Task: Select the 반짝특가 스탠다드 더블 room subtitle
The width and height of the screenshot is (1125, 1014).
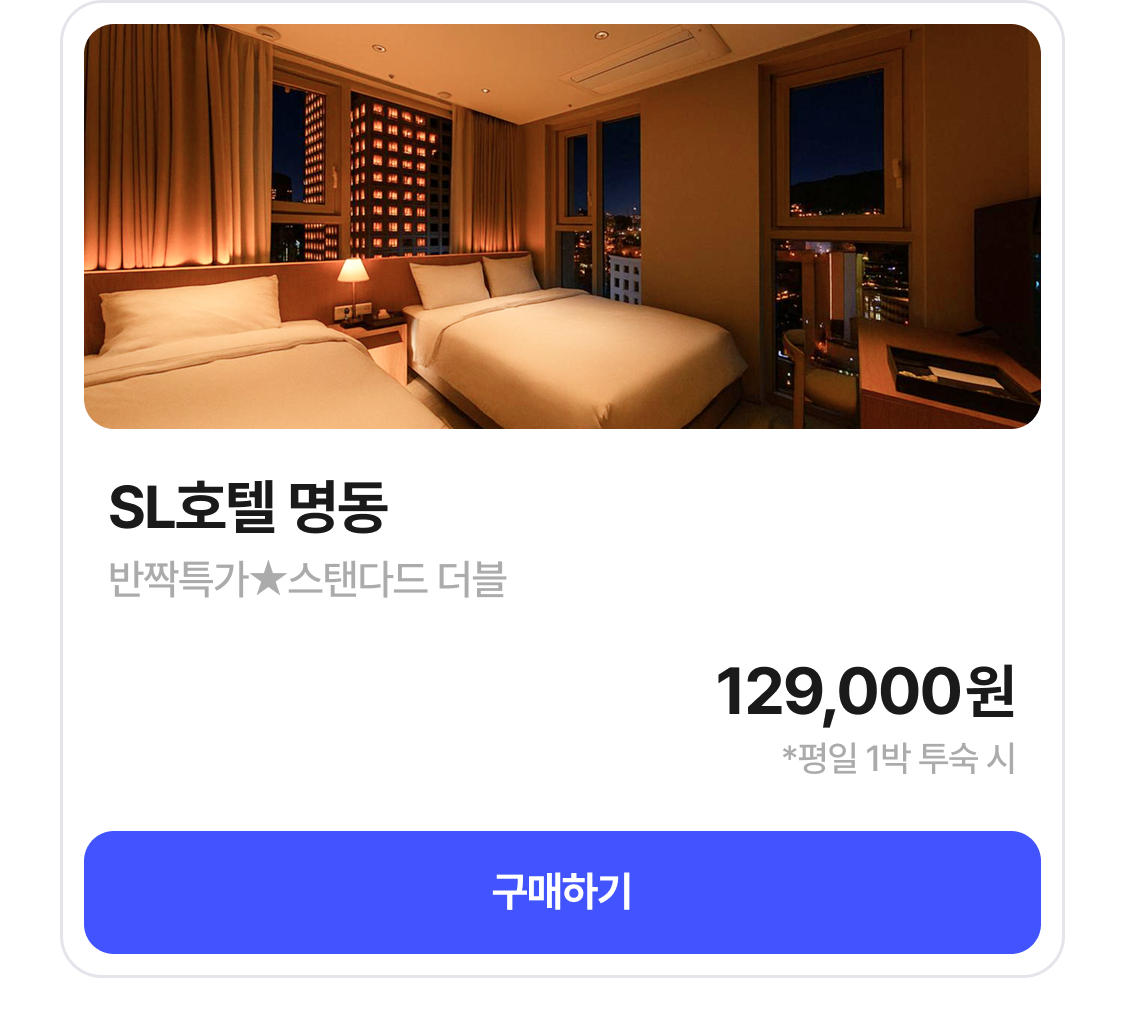Action: point(308,579)
